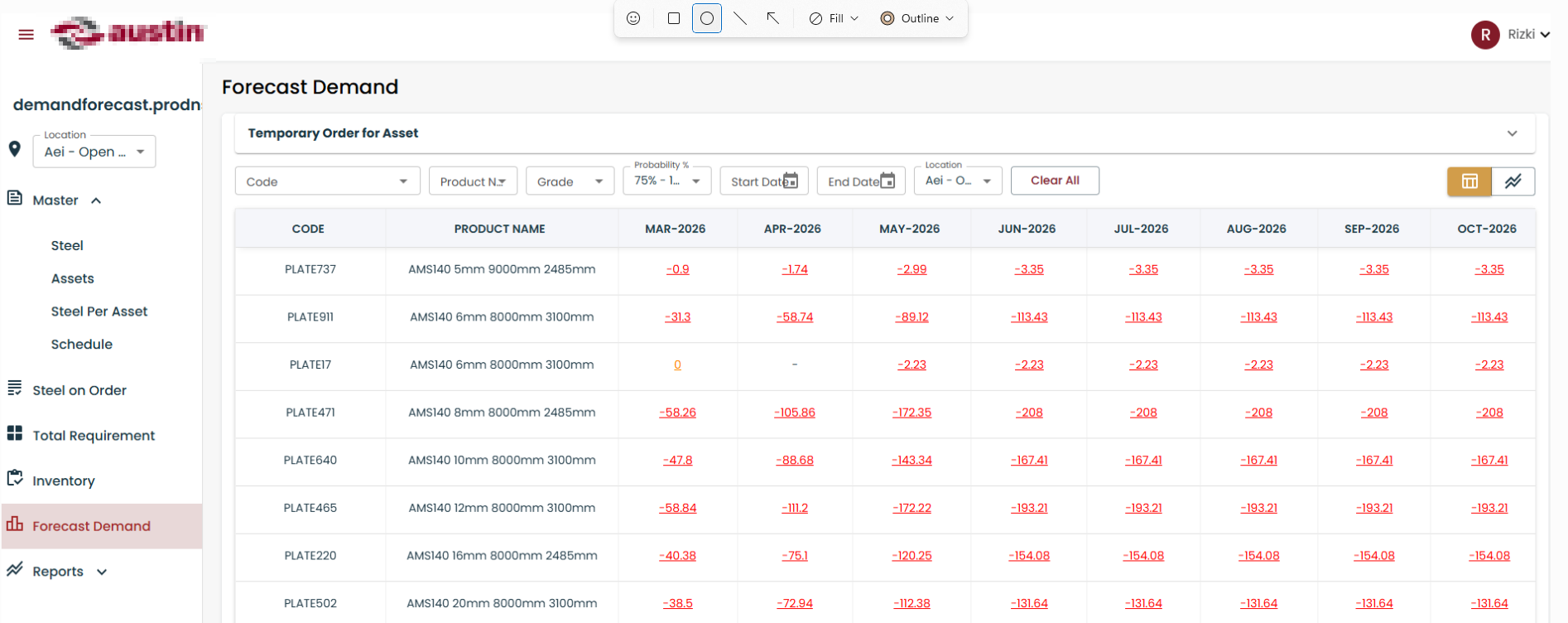The image size is (1568, 623).
Task: Click the Forecast Demand chart icon
Action: (15, 524)
